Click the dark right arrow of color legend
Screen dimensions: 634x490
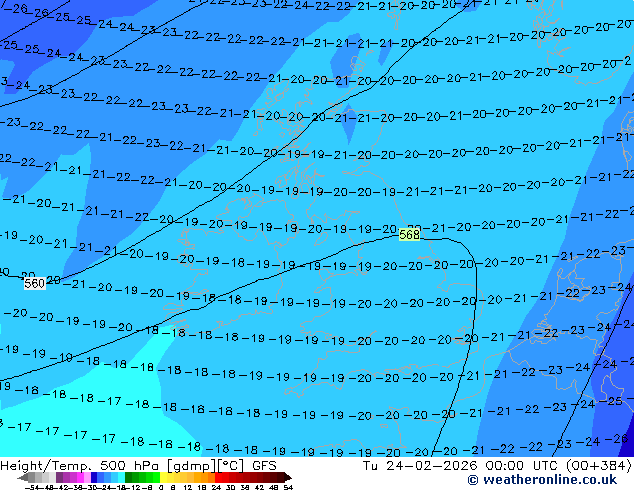tap(288, 477)
